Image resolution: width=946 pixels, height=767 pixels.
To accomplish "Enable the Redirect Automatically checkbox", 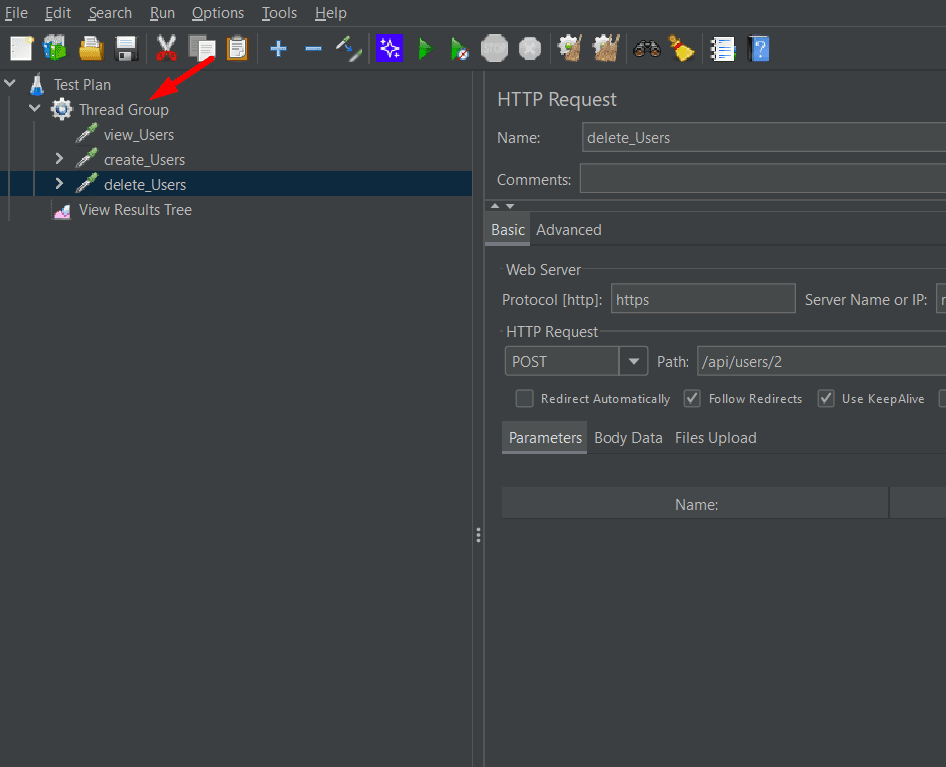I will [524, 399].
